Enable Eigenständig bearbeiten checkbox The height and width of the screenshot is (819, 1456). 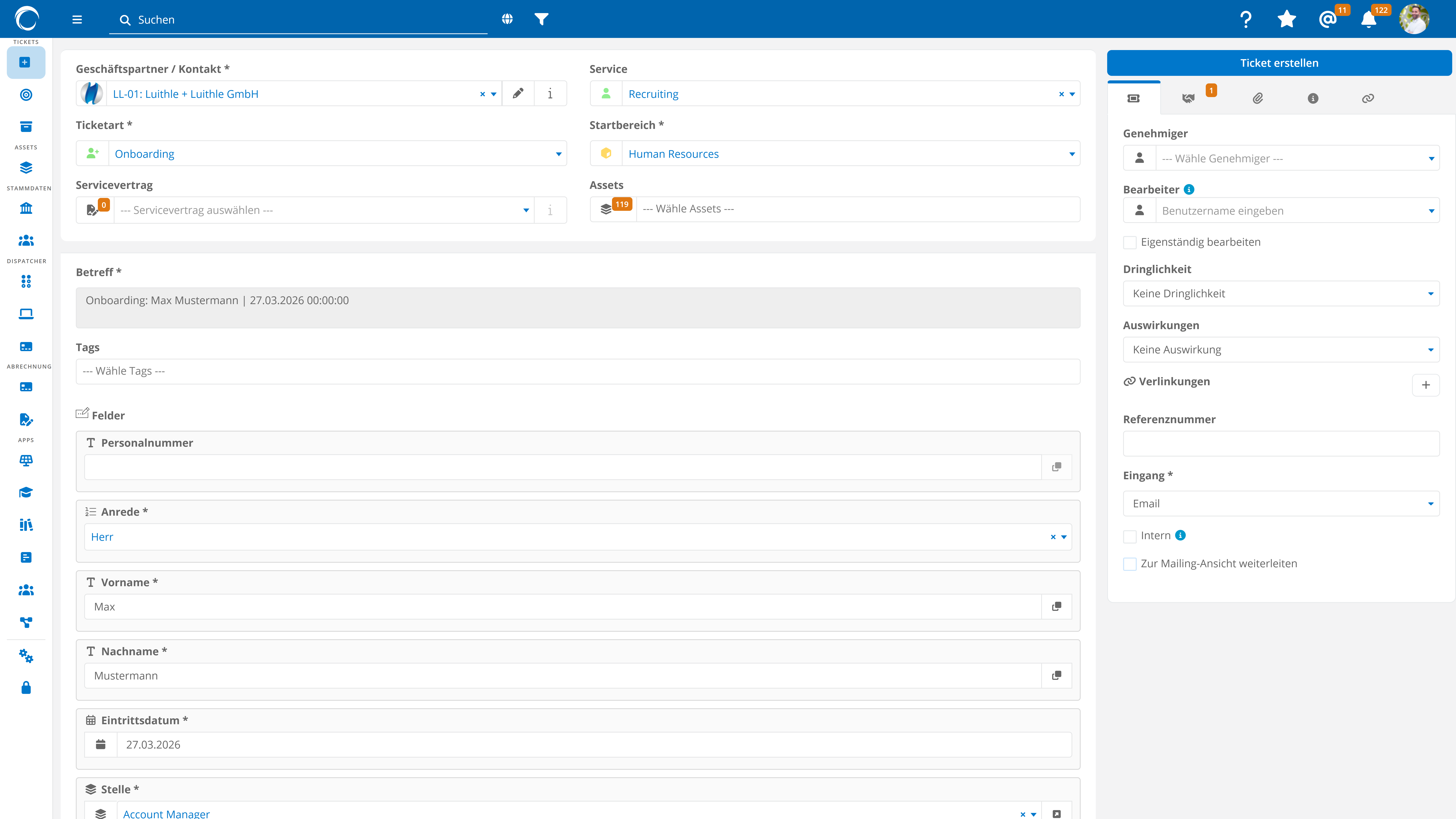point(1130,242)
